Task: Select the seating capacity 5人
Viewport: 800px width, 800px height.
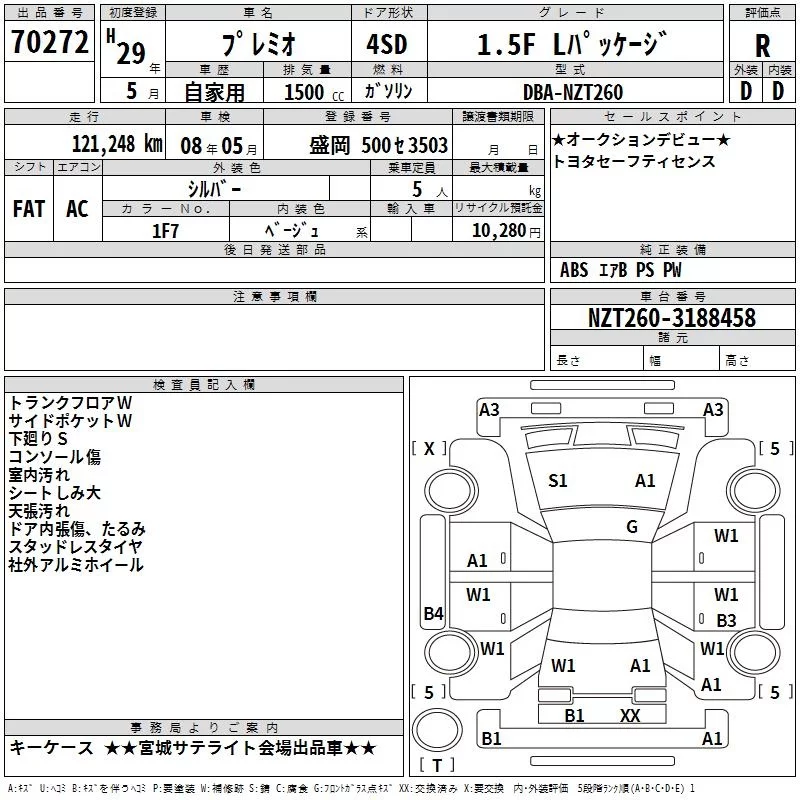Action: [430, 190]
